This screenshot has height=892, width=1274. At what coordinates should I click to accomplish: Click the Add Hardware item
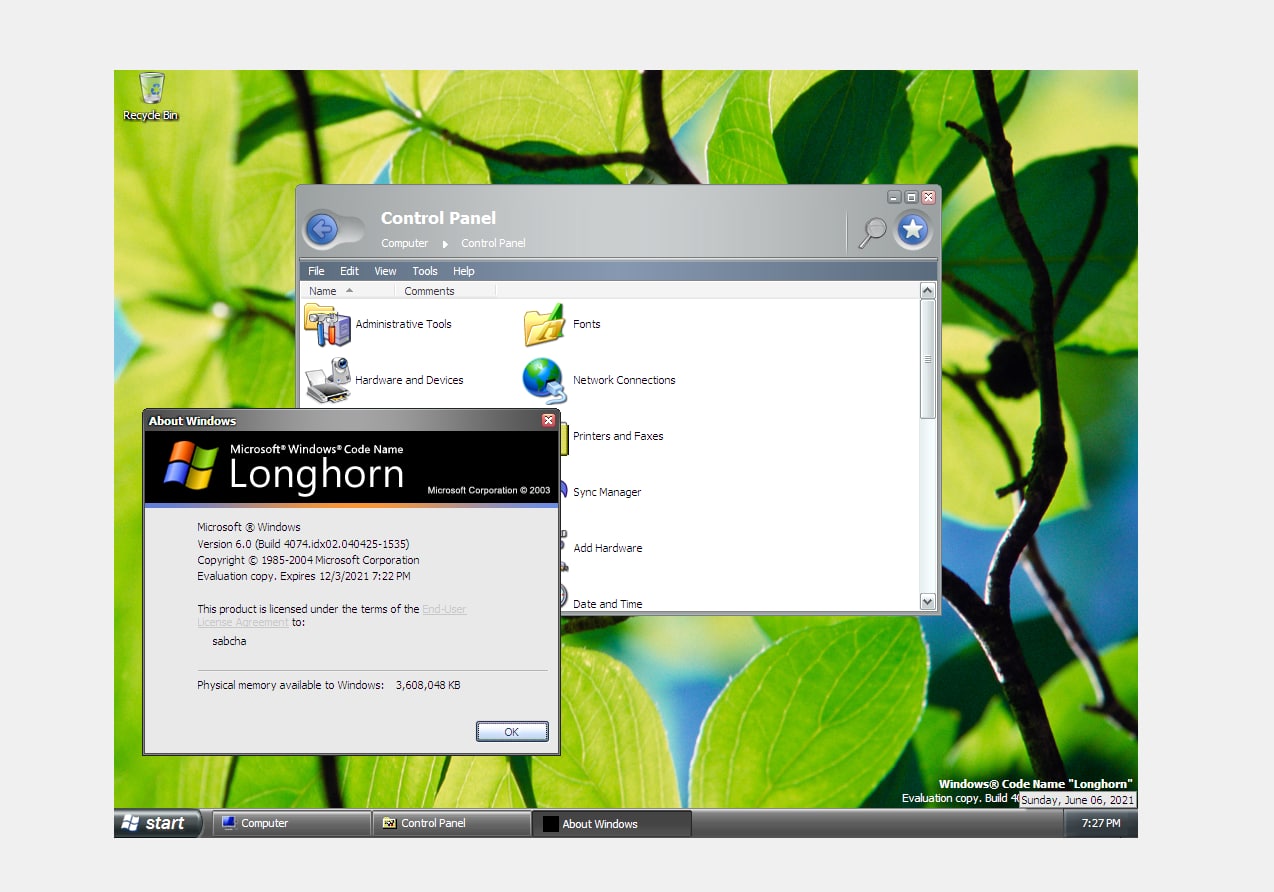click(x=607, y=548)
